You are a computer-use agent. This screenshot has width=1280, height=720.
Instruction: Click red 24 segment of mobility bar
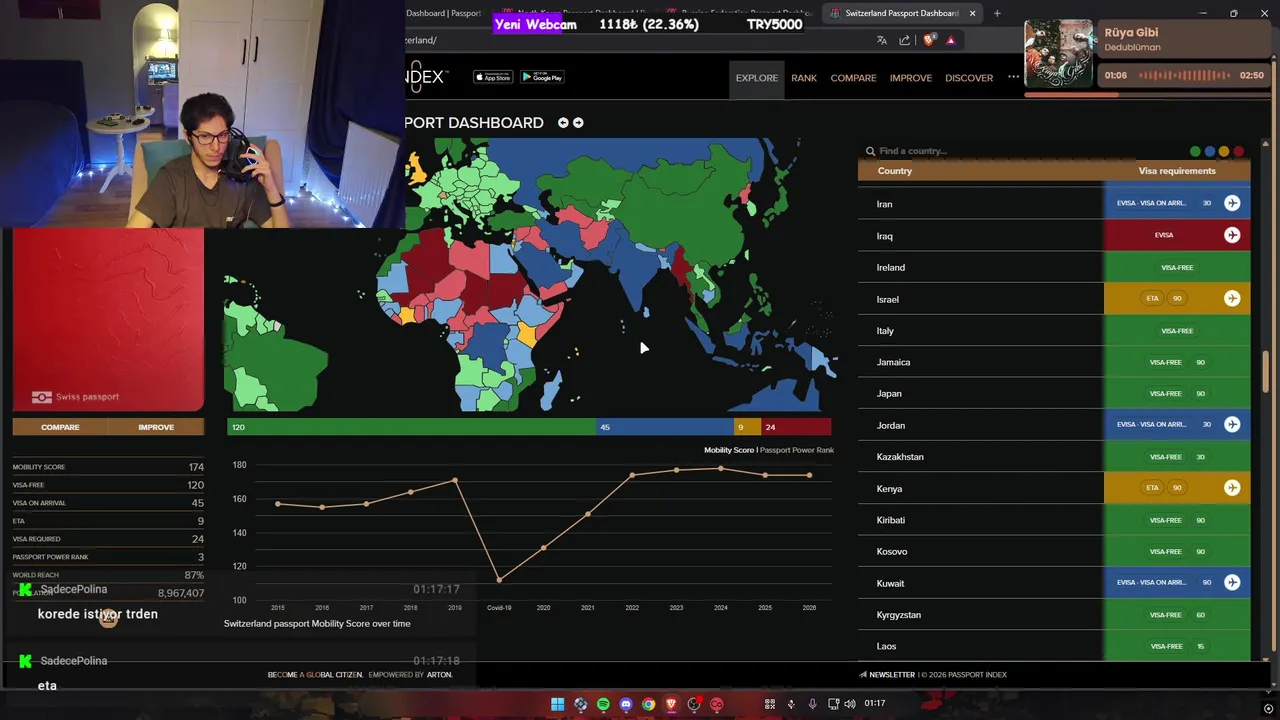tap(796, 427)
